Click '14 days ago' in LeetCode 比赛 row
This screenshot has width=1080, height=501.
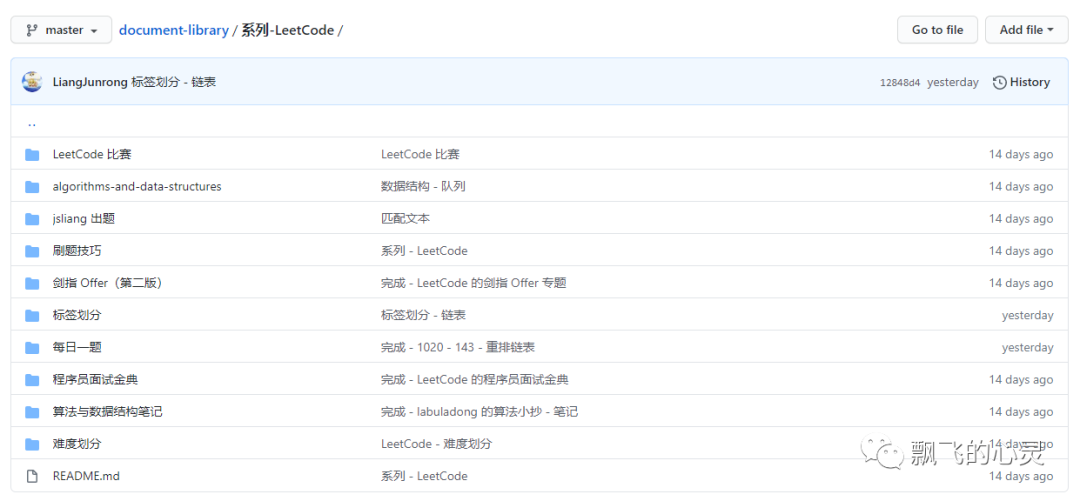(1021, 154)
